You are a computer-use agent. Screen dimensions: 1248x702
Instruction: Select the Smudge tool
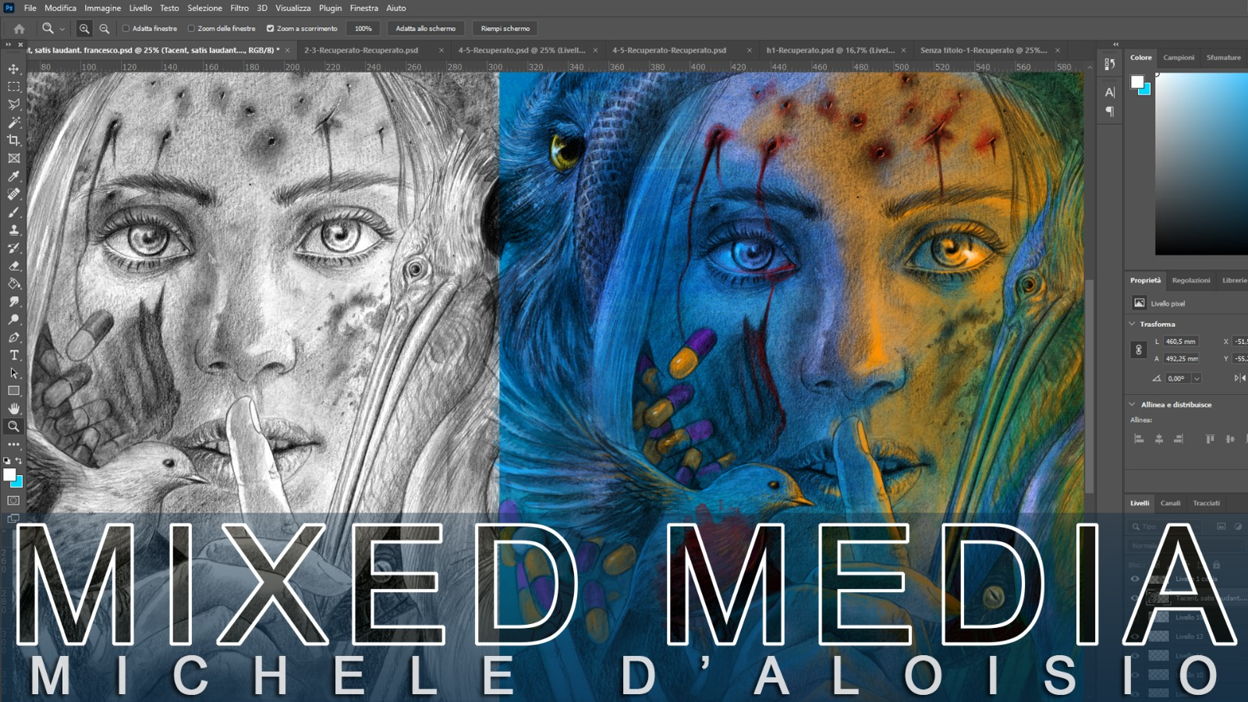(x=14, y=302)
